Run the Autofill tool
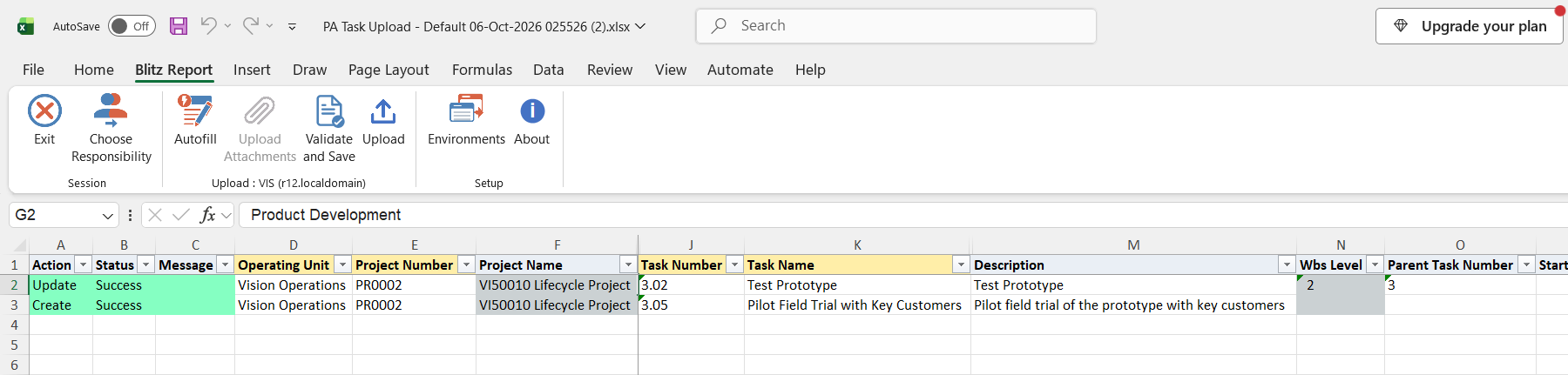The image size is (1568, 375). (x=195, y=120)
